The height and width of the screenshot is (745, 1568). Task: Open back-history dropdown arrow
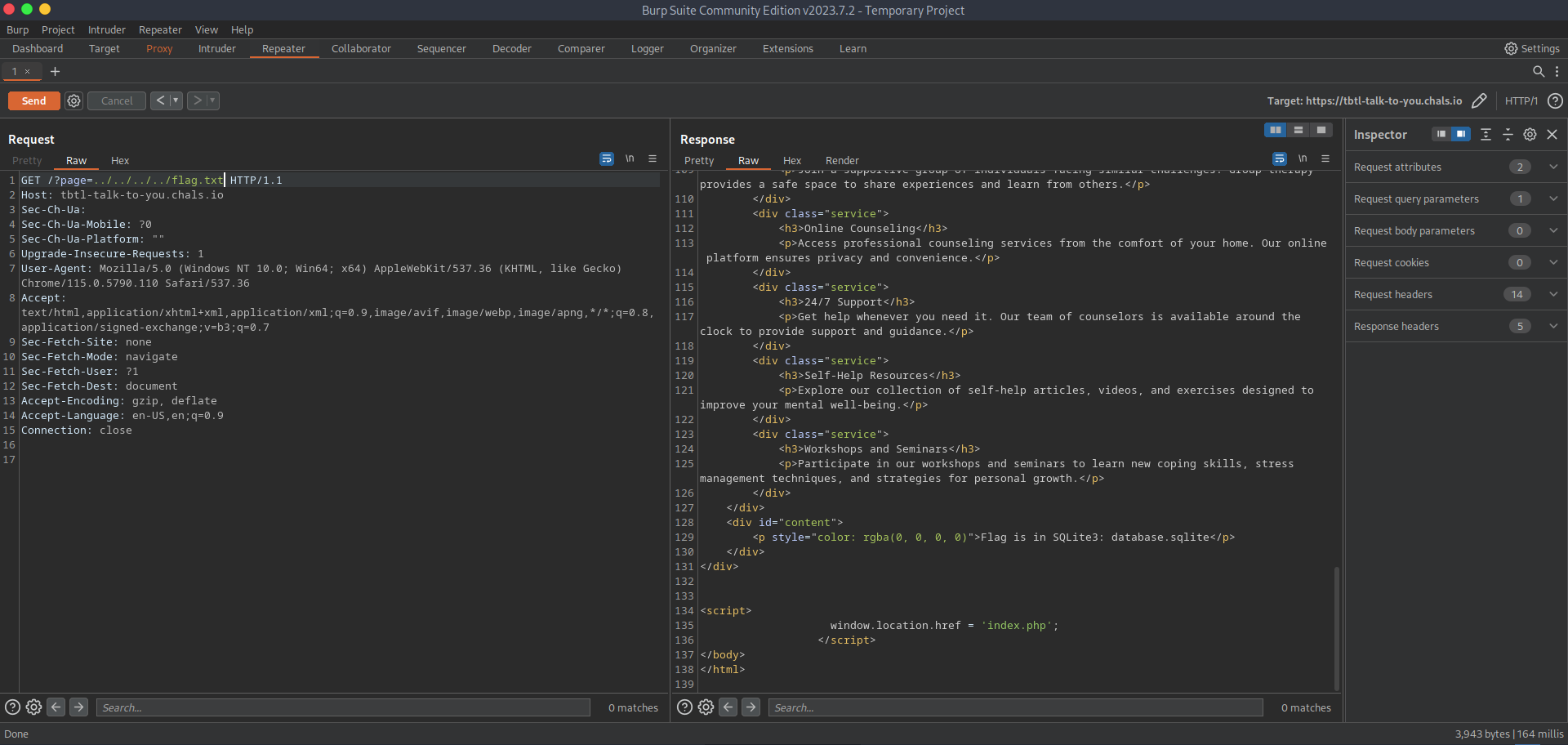[176, 100]
